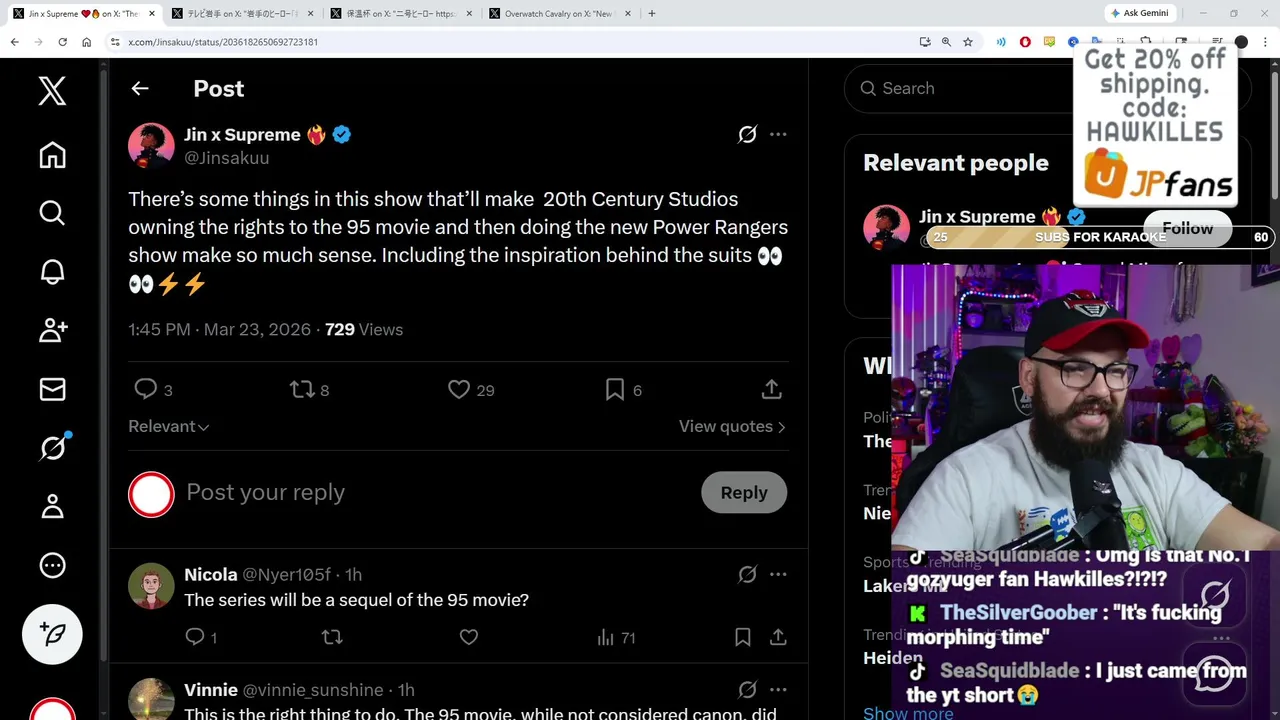Viewport: 1280px width, 720px height.
Task: Click Nicola's profile avatar
Action: point(151,586)
